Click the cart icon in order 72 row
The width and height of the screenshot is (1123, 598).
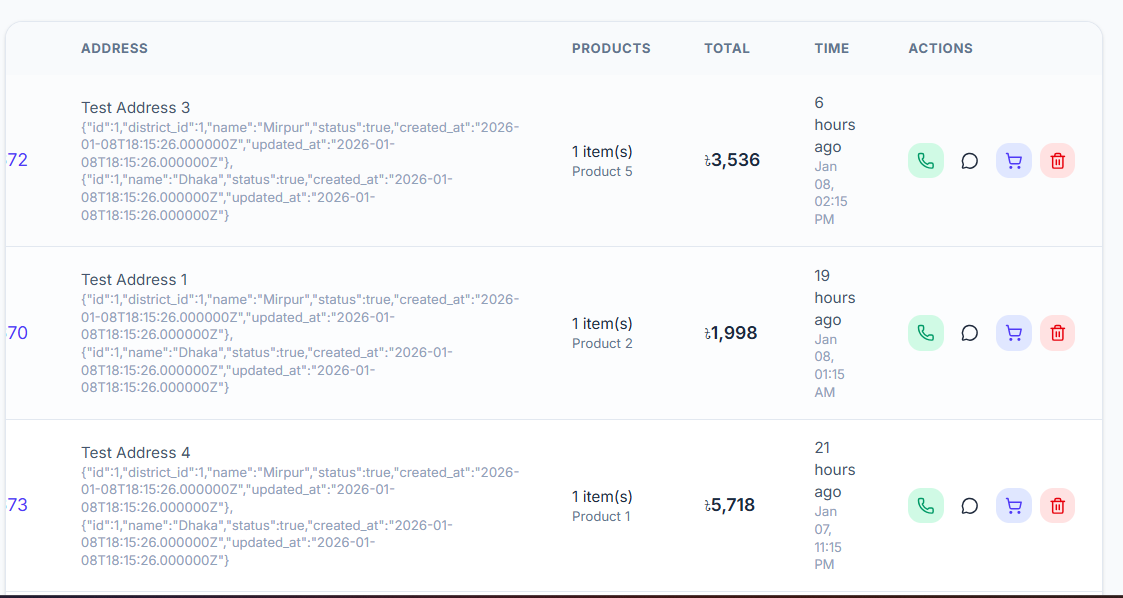tap(1013, 161)
